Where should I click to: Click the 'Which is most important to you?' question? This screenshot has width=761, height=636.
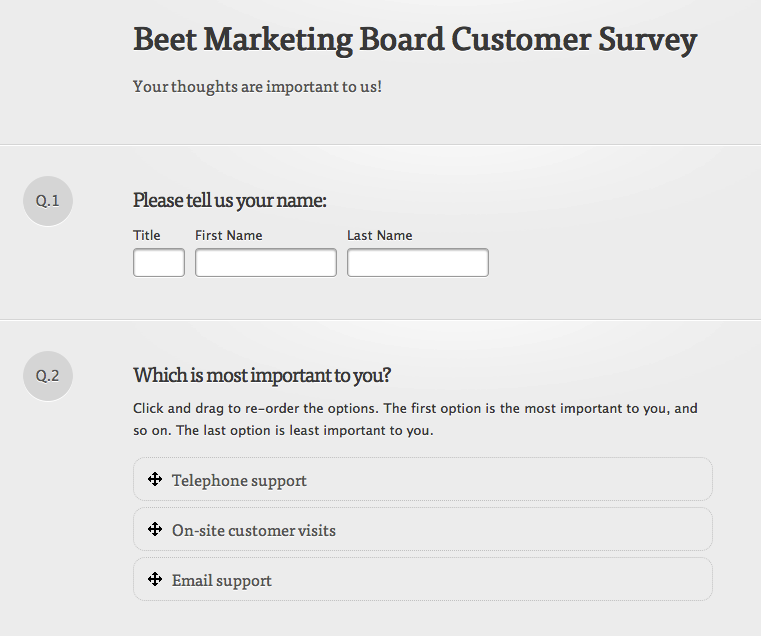point(262,375)
